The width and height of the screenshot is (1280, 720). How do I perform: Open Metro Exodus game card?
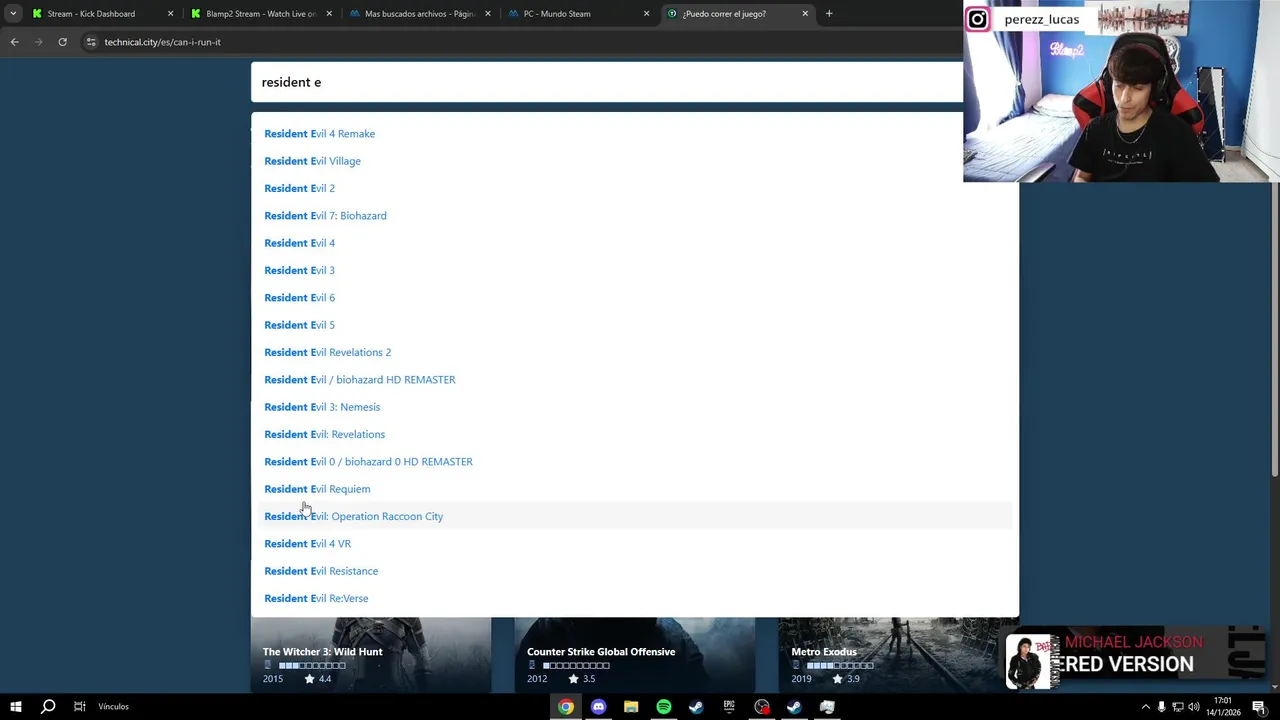tap(898, 655)
